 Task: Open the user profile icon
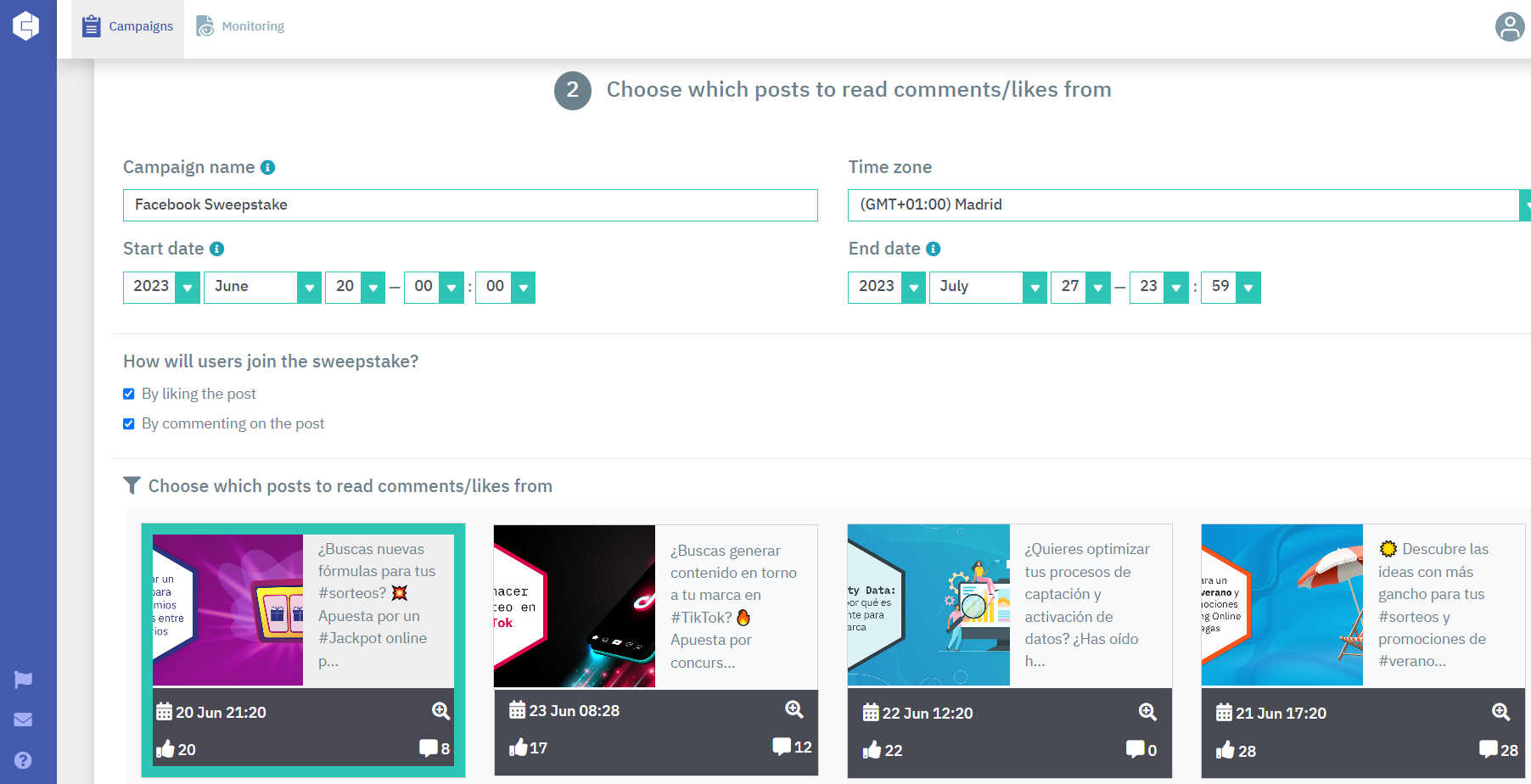(x=1509, y=26)
